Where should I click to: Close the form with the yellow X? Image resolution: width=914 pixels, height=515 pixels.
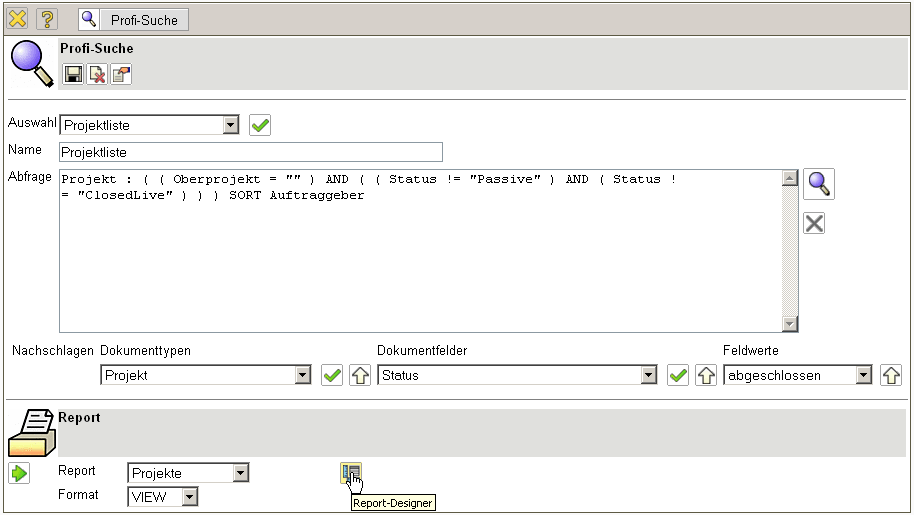pyautogui.click(x=18, y=19)
